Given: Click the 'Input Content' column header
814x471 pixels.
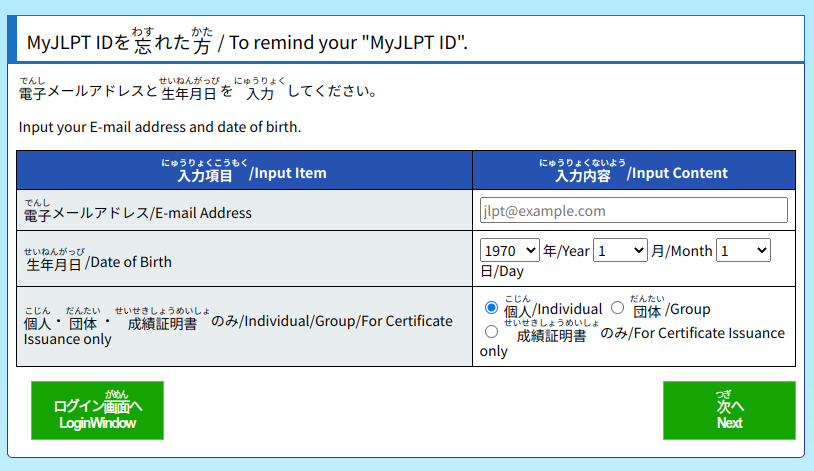Looking at the screenshot, I should tap(634, 170).
